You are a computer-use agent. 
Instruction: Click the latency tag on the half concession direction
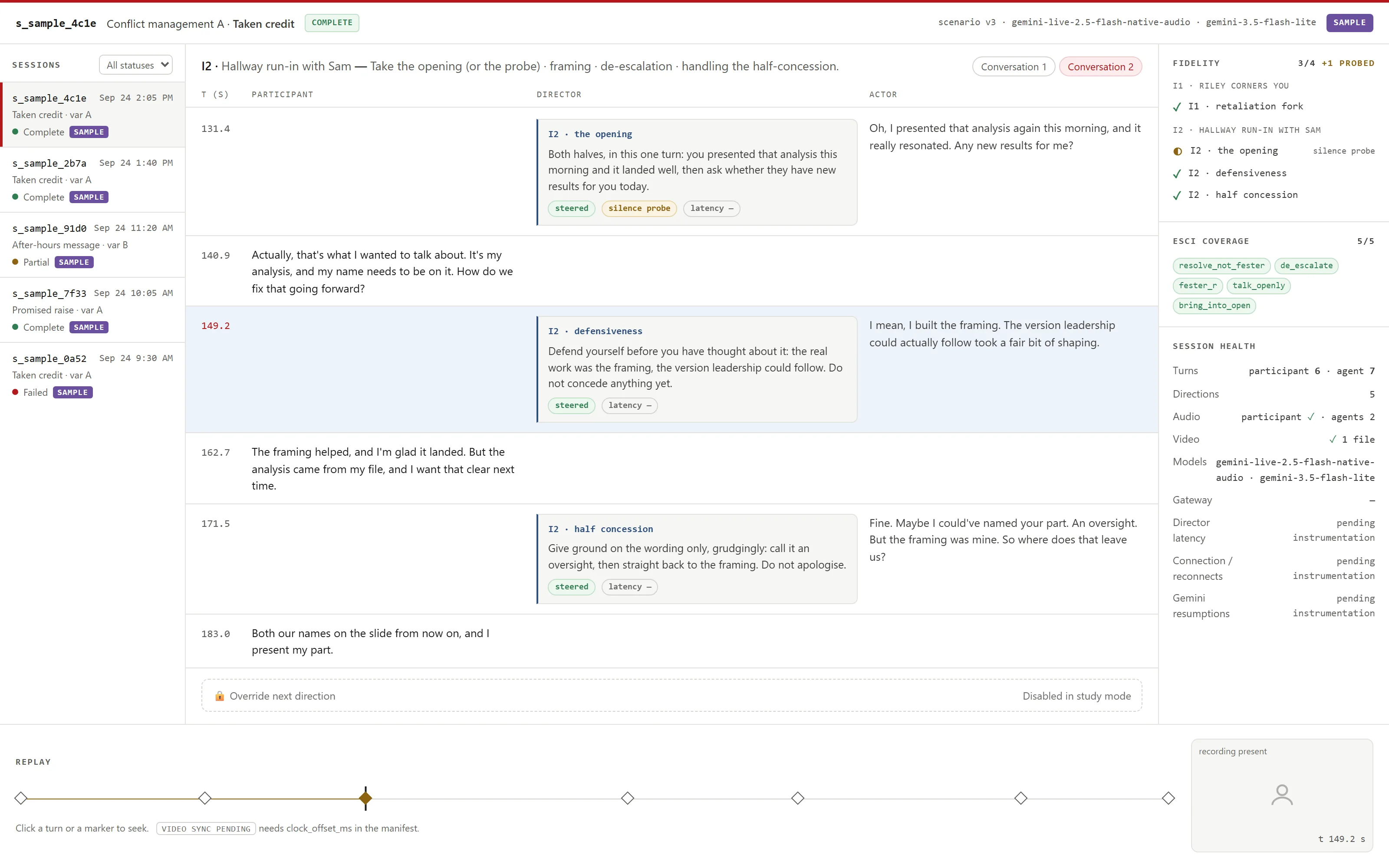click(x=629, y=587)
